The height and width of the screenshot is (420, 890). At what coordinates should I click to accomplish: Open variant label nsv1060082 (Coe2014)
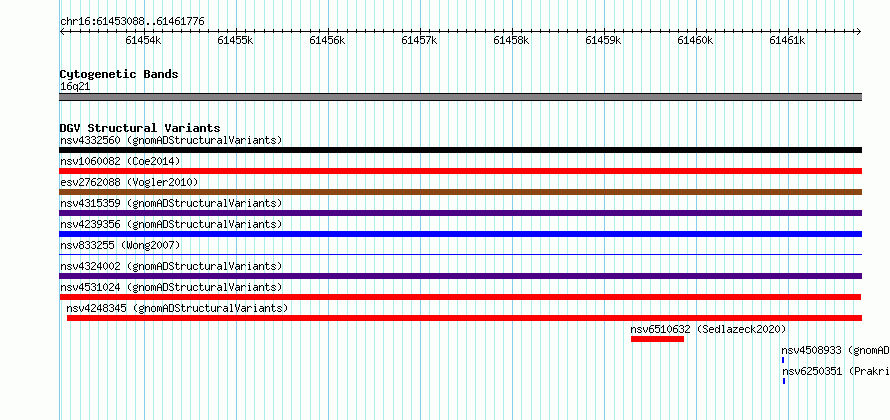tap(120, 161)
